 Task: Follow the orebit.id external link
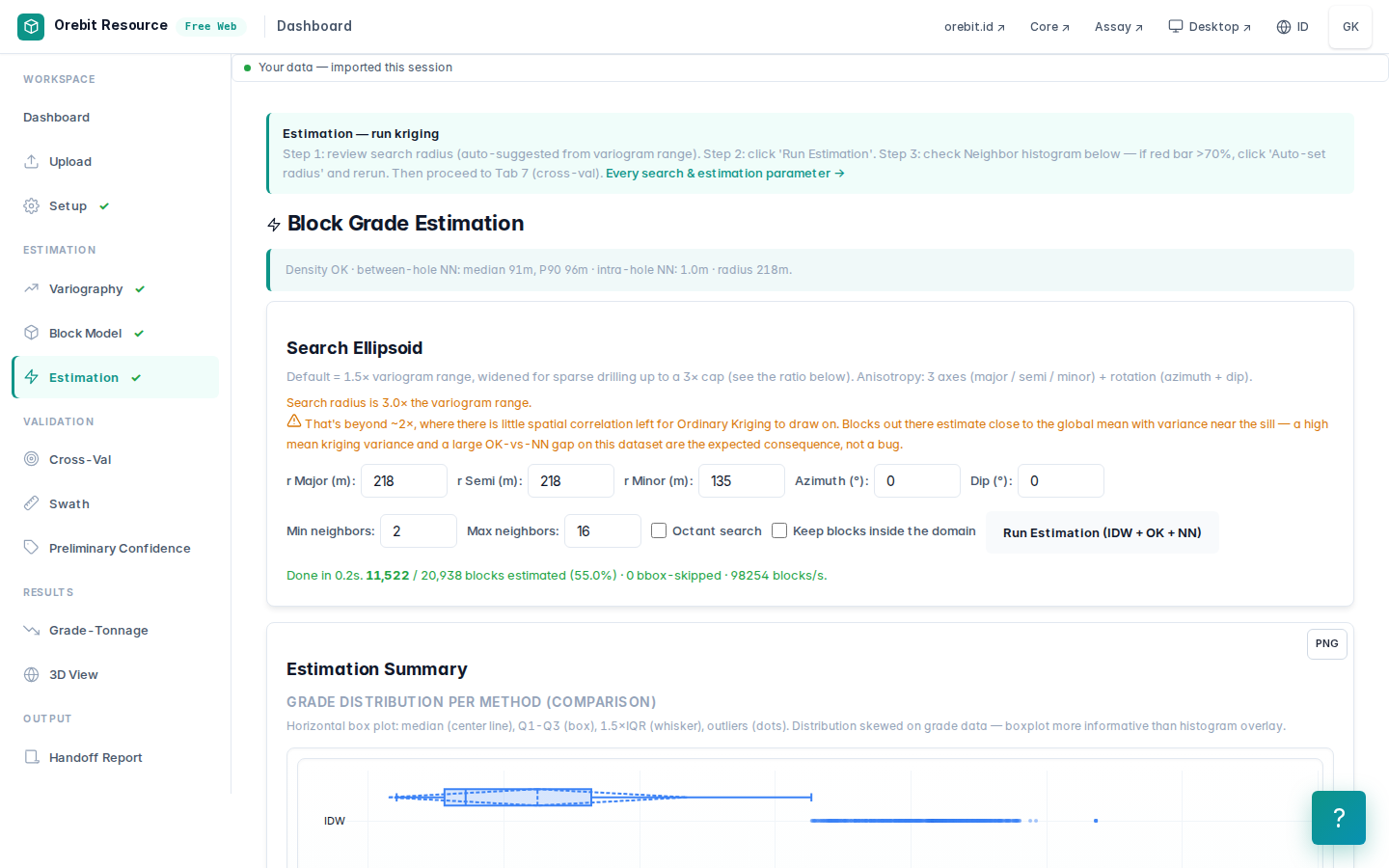[974, 27]
